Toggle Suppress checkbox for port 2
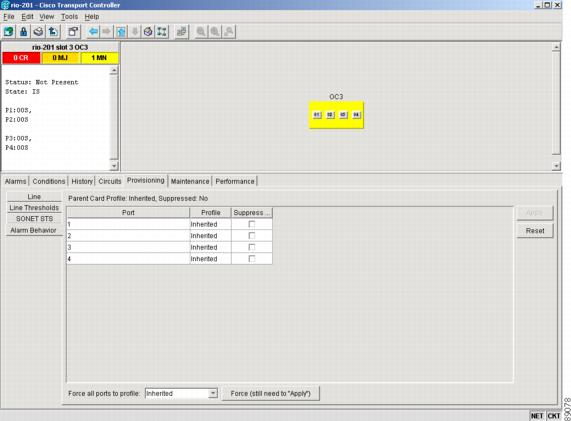571x421 pixels. [252, 236]
